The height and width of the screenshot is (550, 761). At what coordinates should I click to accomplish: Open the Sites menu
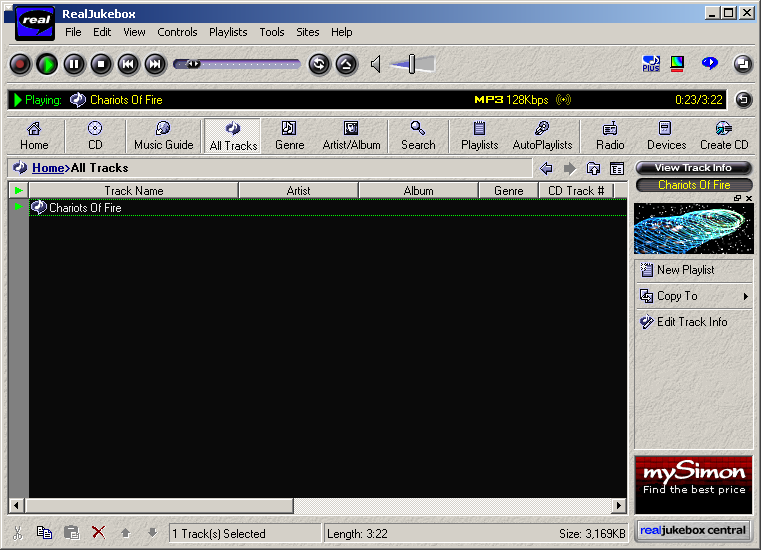coord(308,32)
